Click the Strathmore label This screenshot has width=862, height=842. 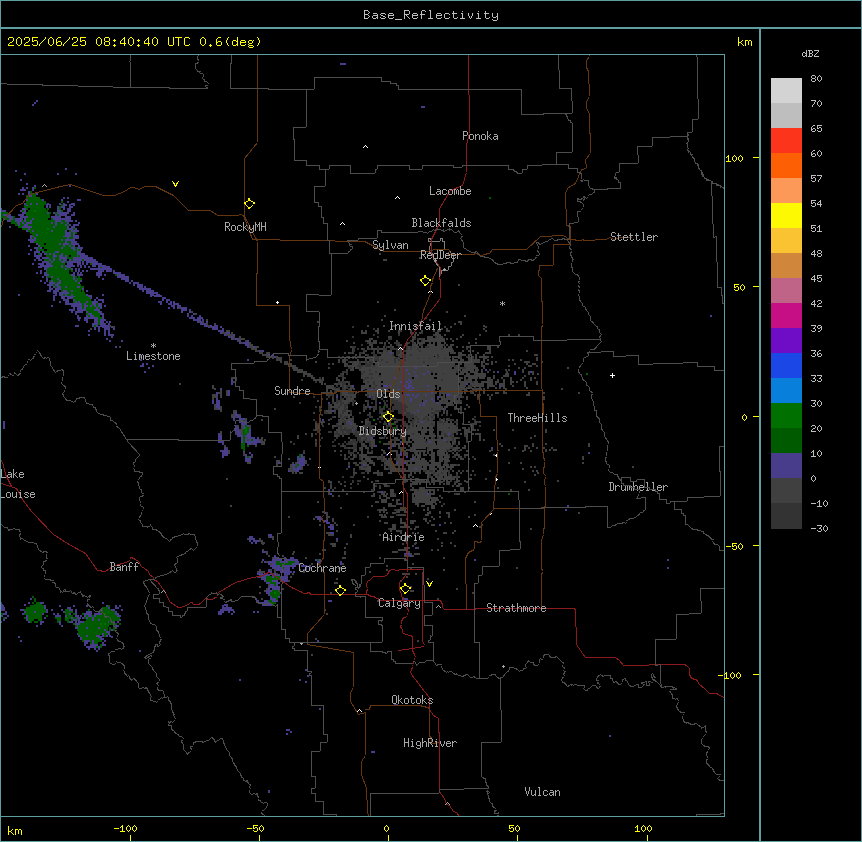click(x=516, y=608)
